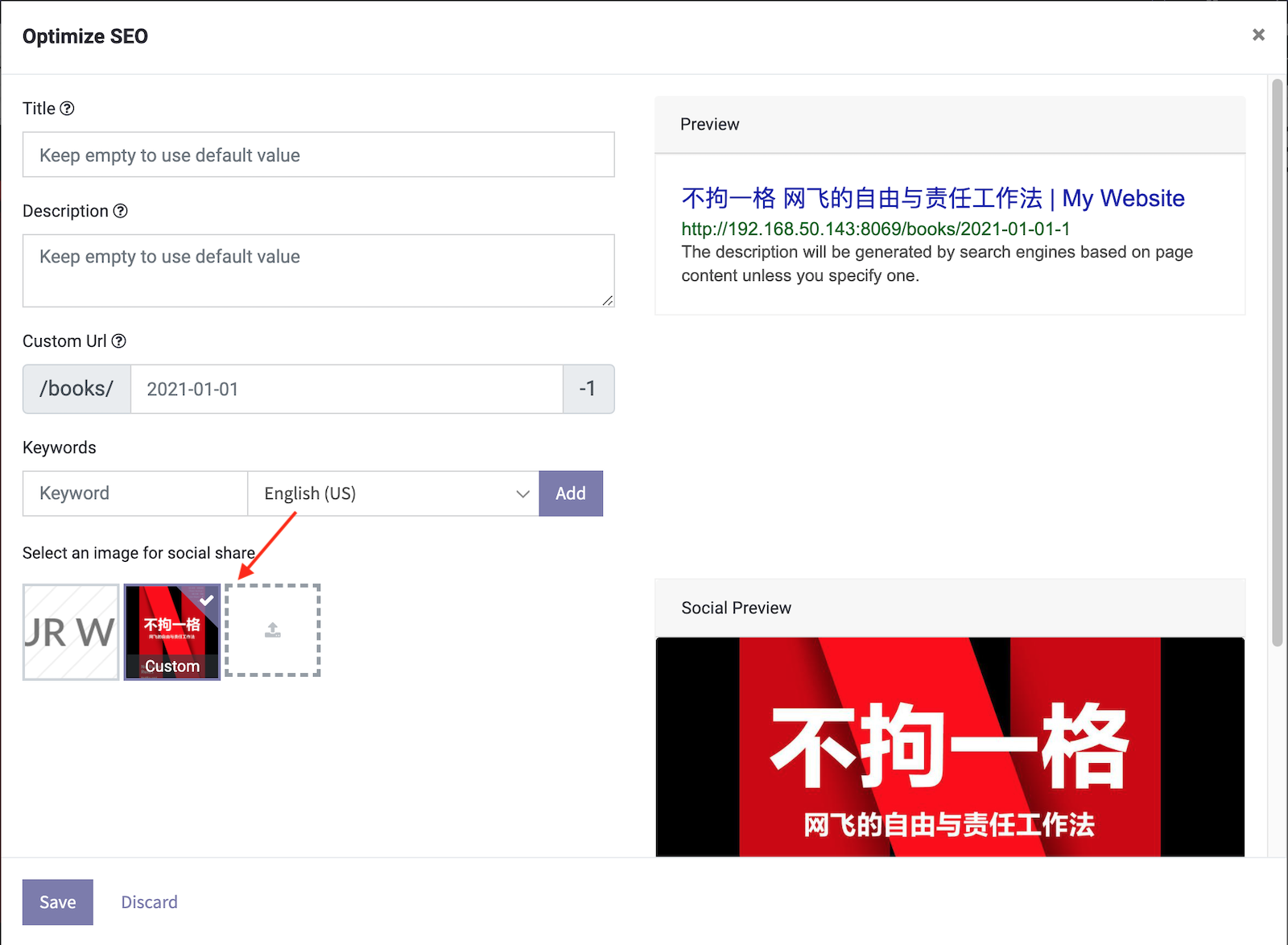The image size is (1288, 945).
Task: Click the blue preview title link
Action: [x=933, y=198]
